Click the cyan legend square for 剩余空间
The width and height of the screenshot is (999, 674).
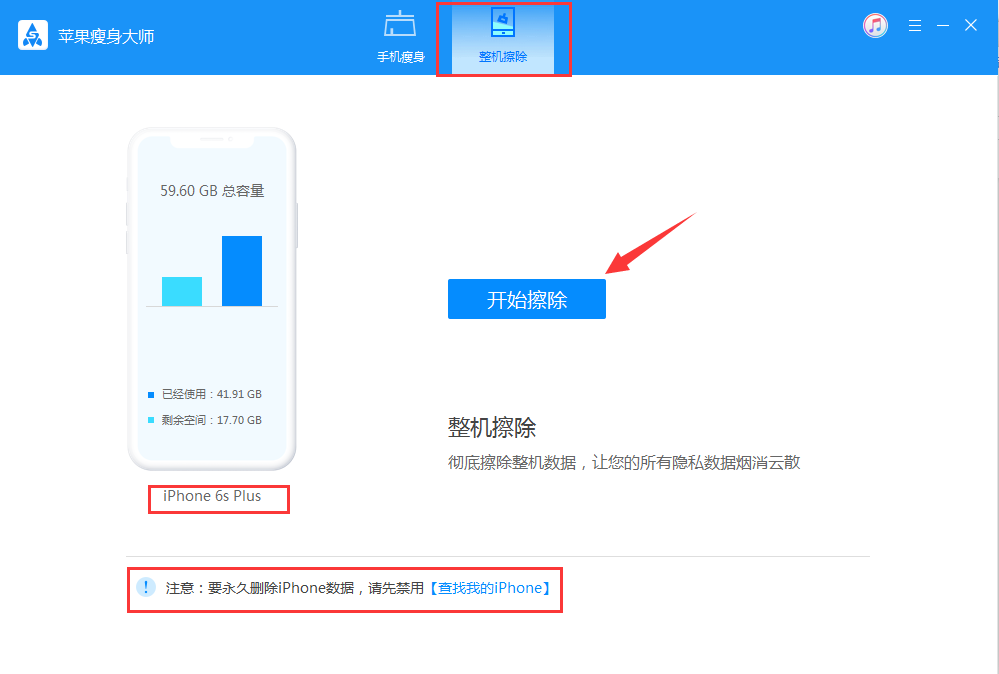pyautogui.click(x=151, y=420)
